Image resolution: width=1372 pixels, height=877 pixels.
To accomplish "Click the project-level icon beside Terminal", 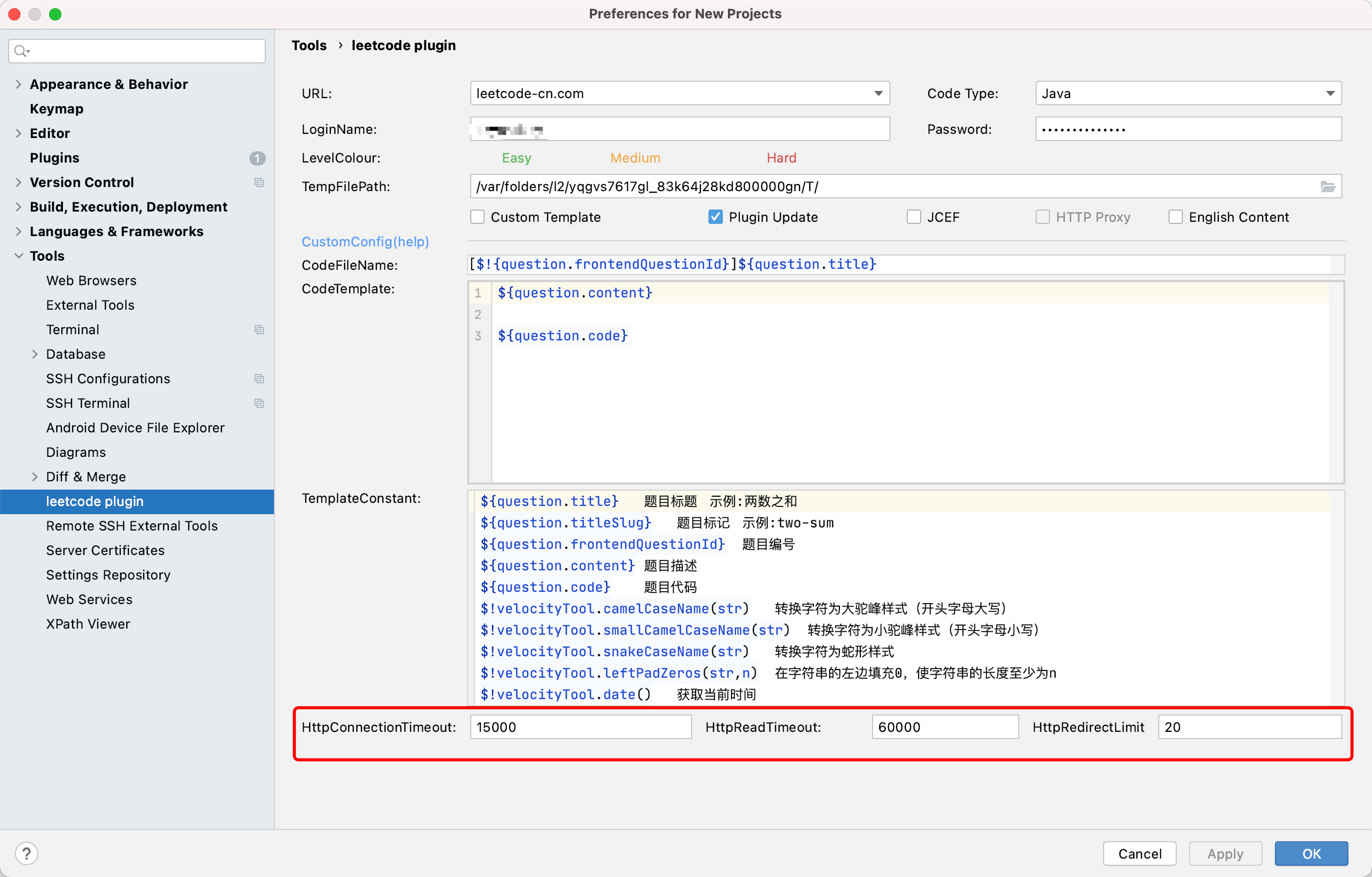I will click(x=259, y=330).
